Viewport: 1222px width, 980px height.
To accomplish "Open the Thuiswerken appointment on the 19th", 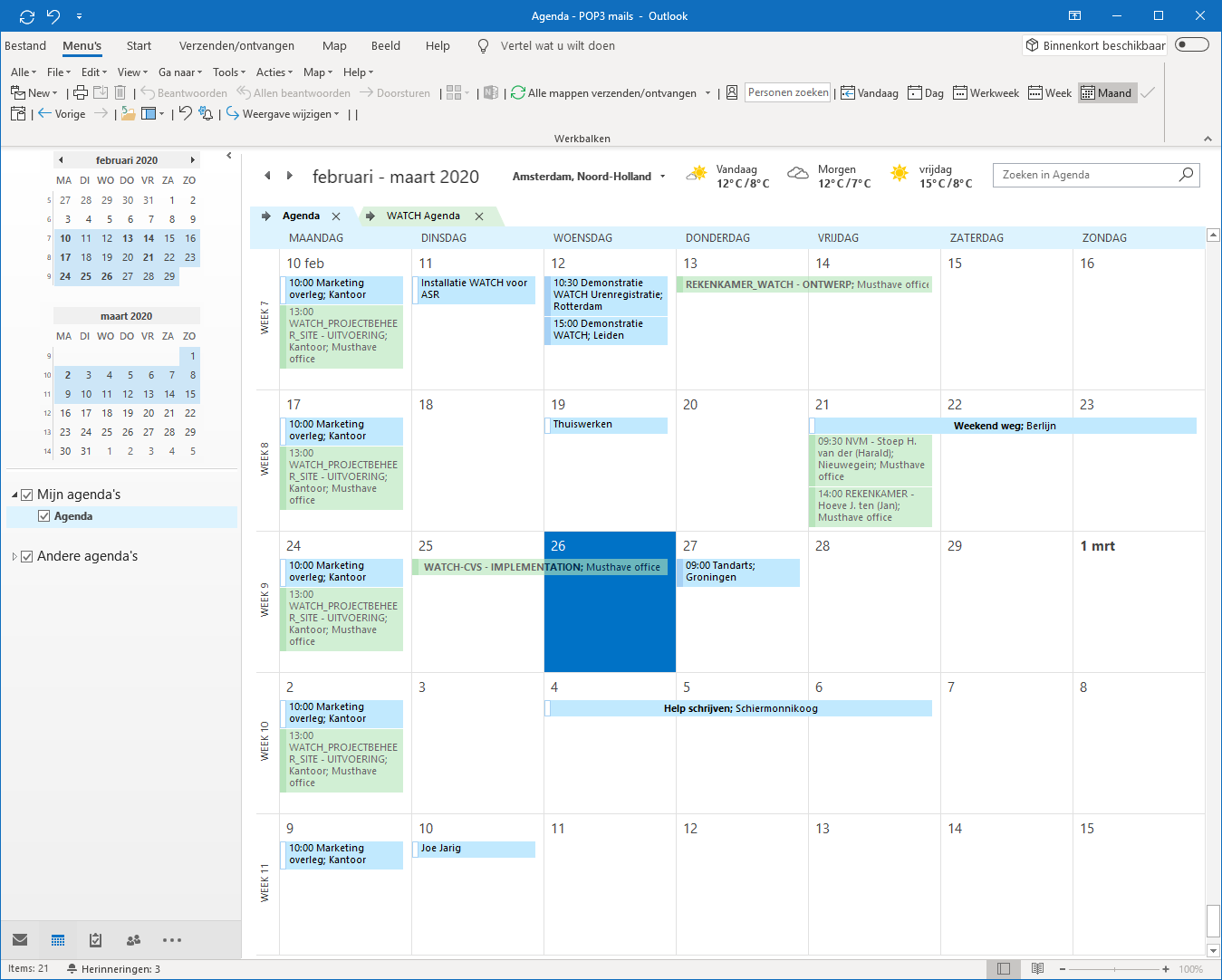I will (606, 425).
